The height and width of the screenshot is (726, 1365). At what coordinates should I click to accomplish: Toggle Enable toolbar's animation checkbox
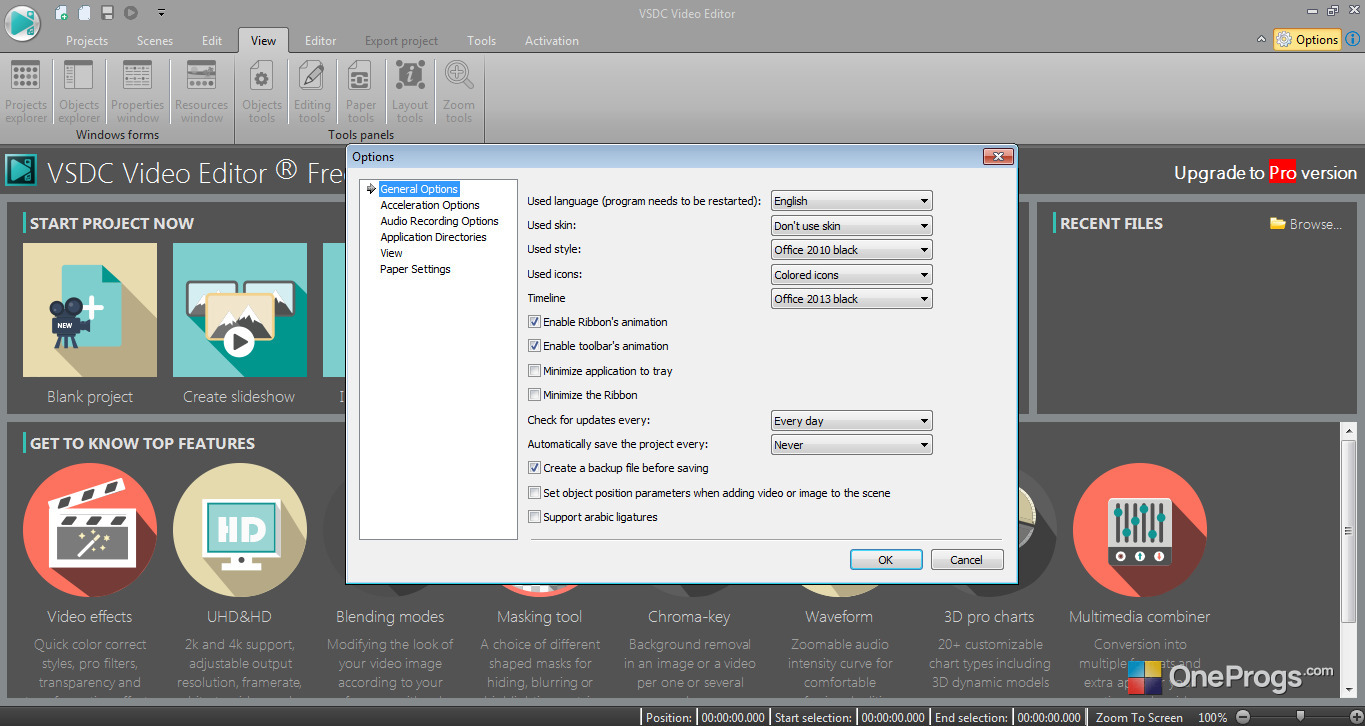point(534,346)
